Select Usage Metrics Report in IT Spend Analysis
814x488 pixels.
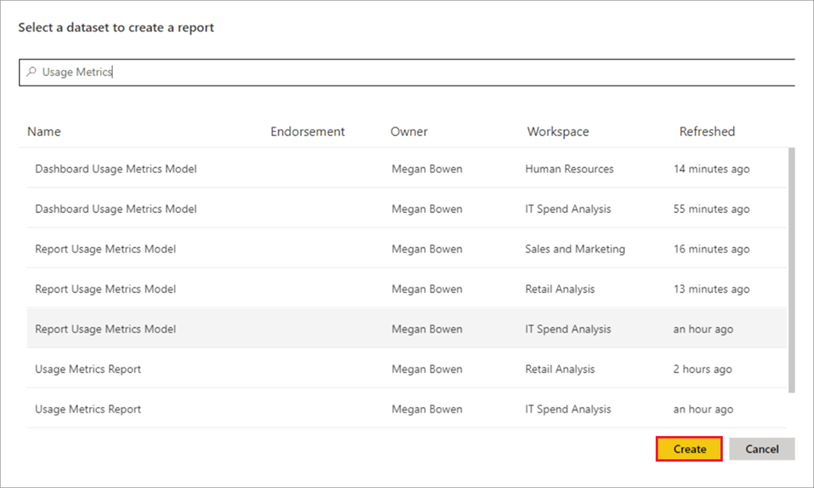click(88, 409)
